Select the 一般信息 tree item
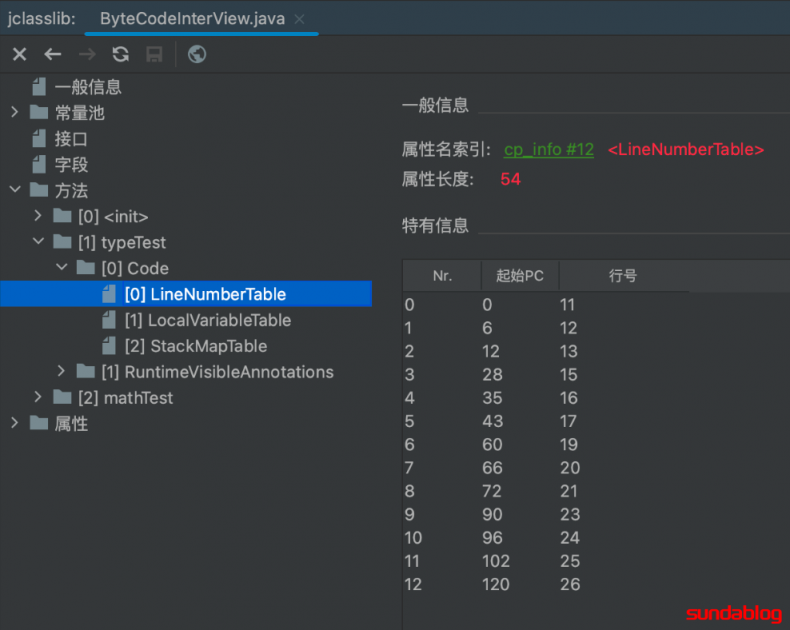790x630 pixels. point(88,87)
